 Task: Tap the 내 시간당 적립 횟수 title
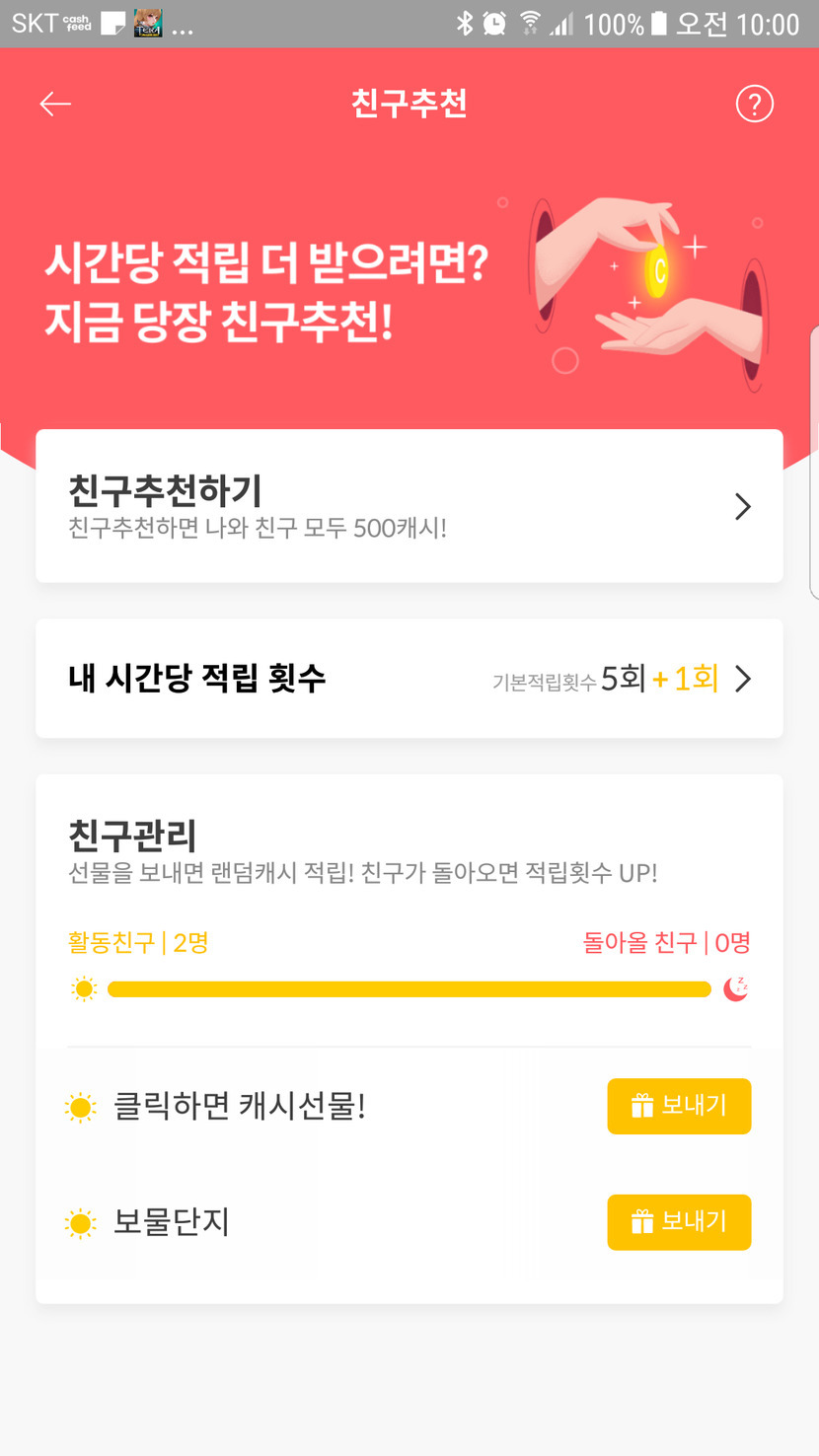click(196, 678)
